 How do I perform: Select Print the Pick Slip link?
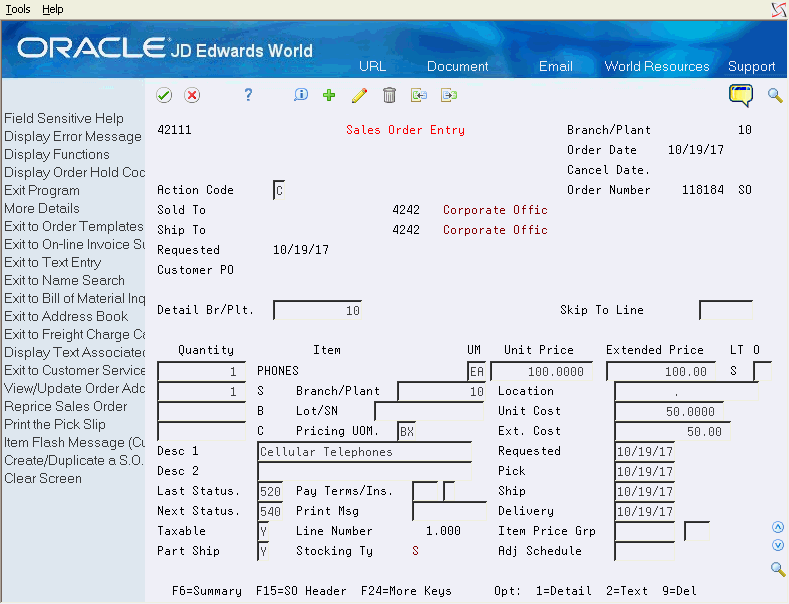[55, 424]
